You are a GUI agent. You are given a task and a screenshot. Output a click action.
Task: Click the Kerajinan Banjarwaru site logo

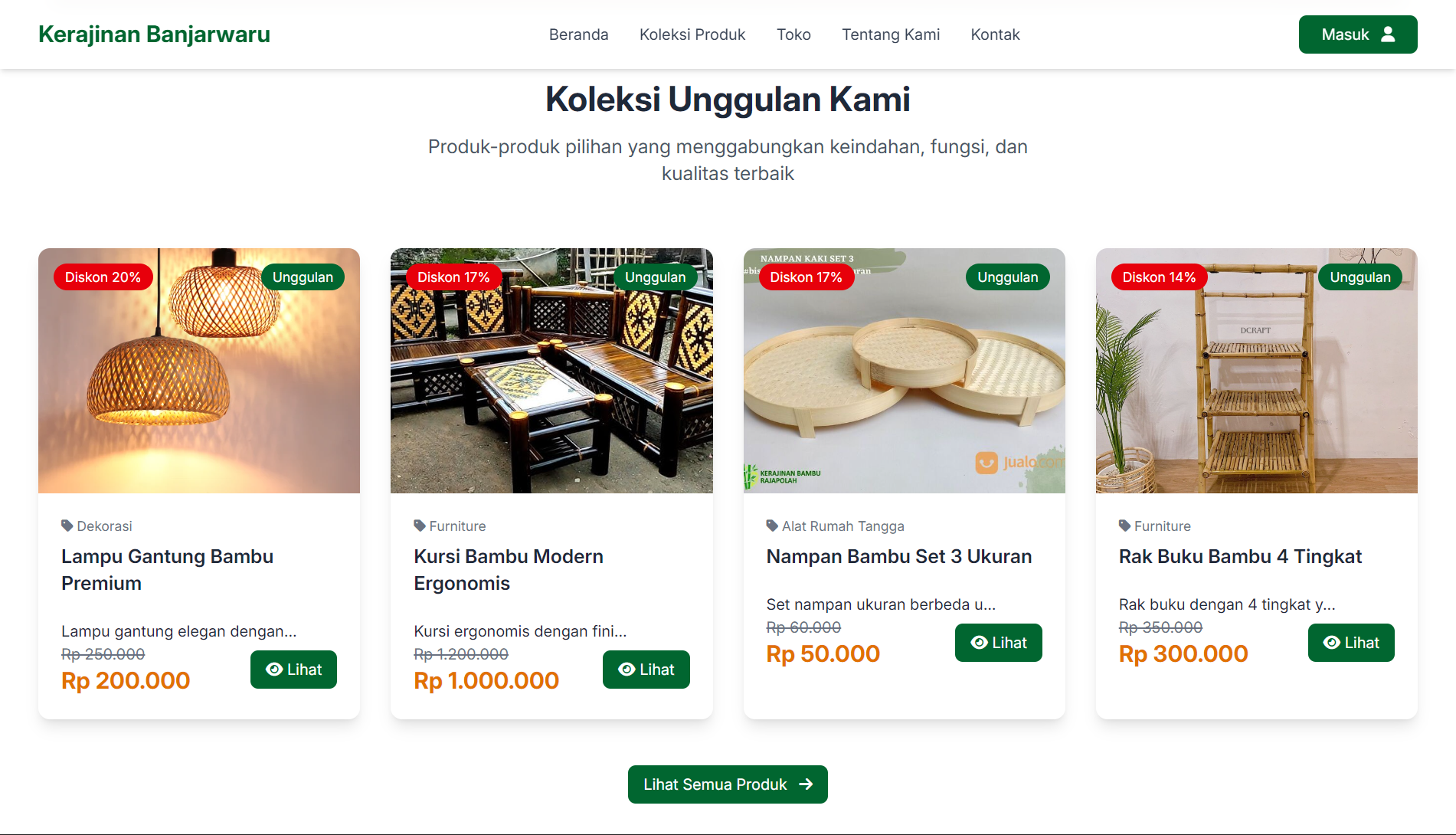point(154,34)
